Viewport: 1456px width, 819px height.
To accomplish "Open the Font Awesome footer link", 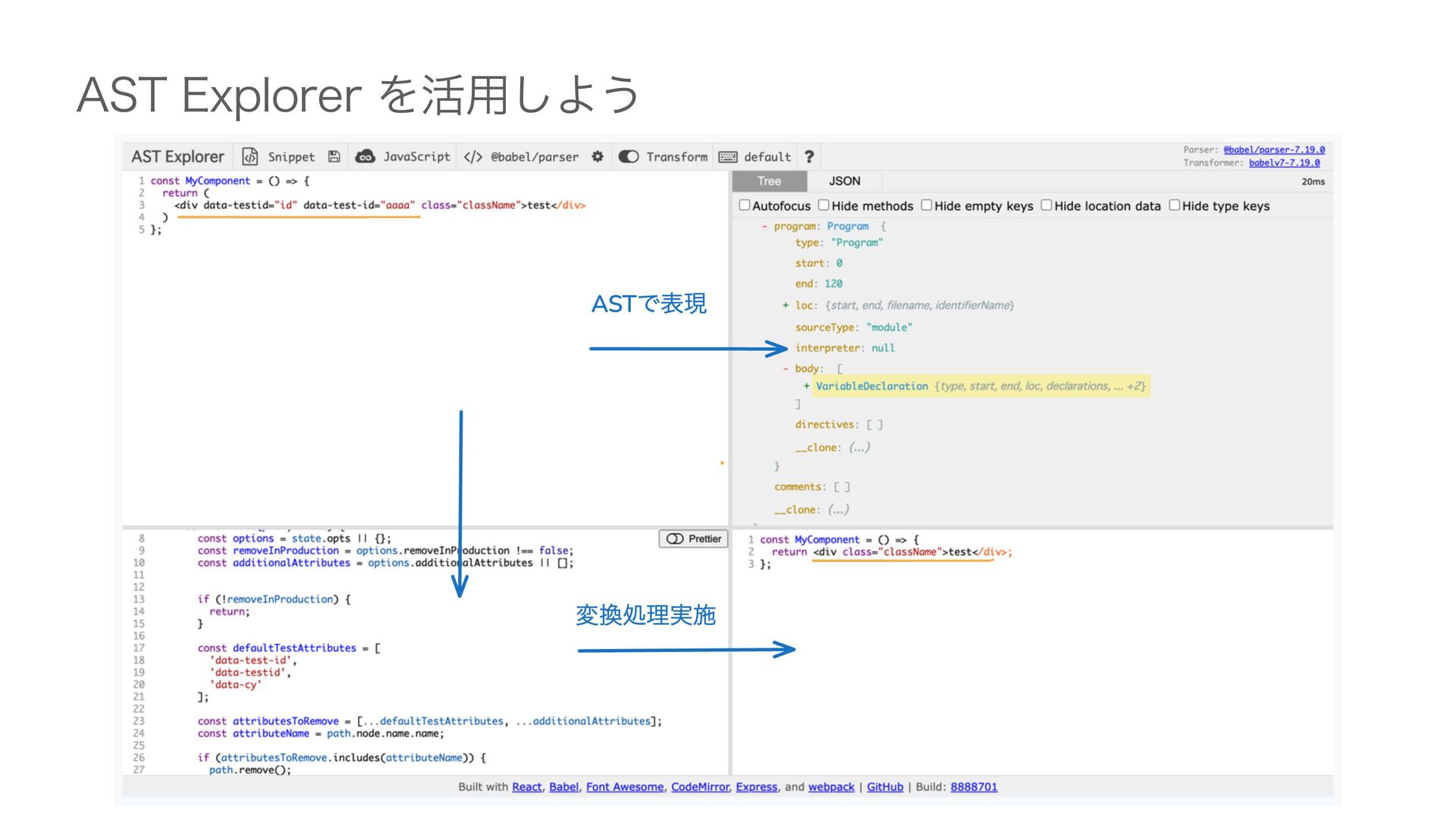I will (625, 787).
